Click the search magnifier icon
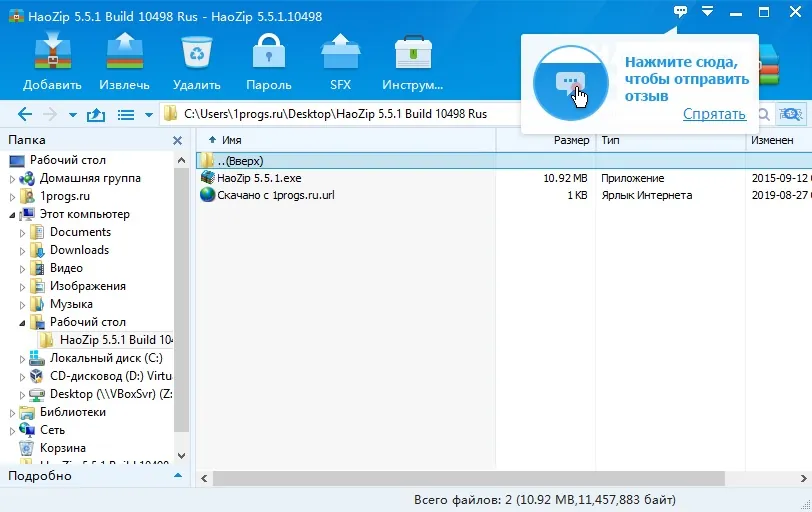This screenshot has width=812, height=512. (x=764, y=114)
